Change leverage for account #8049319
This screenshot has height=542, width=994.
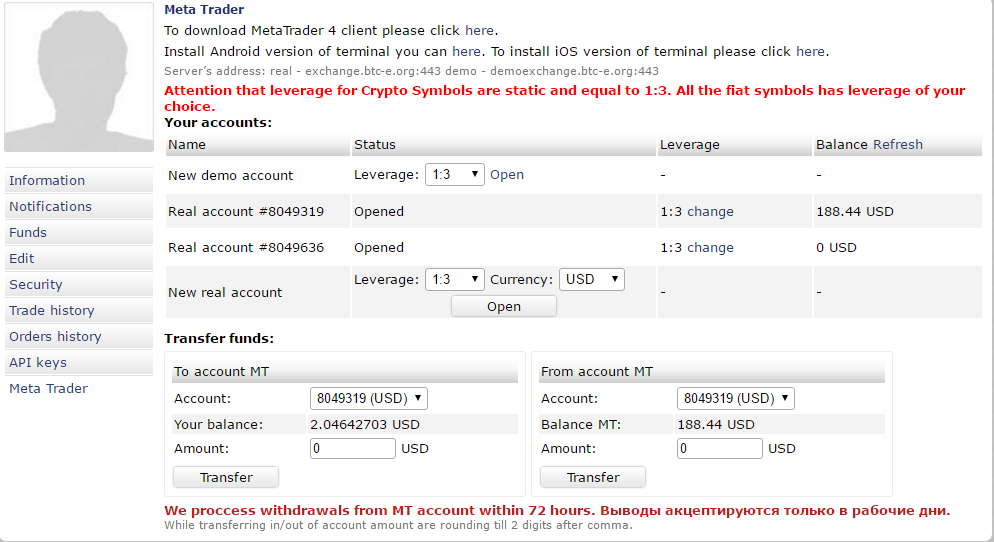(x=710, y=212)
